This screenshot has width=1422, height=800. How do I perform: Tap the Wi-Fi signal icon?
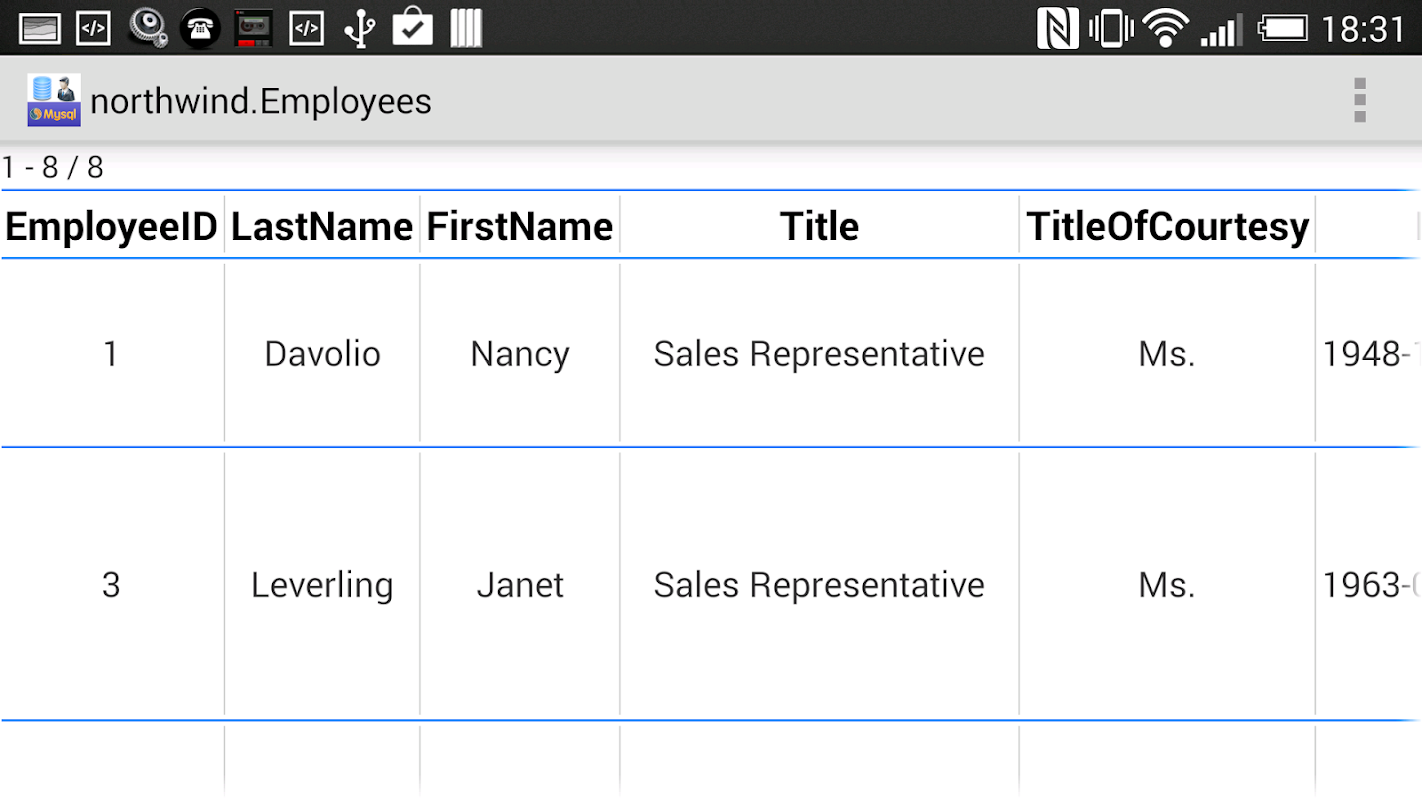pos(1165,28)
